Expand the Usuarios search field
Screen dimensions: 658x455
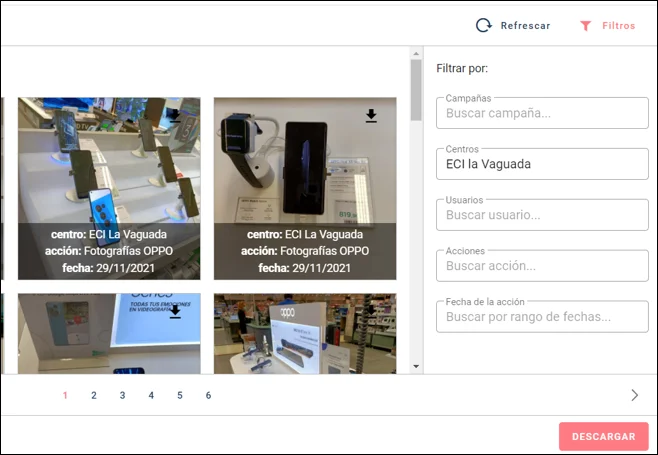542,215
